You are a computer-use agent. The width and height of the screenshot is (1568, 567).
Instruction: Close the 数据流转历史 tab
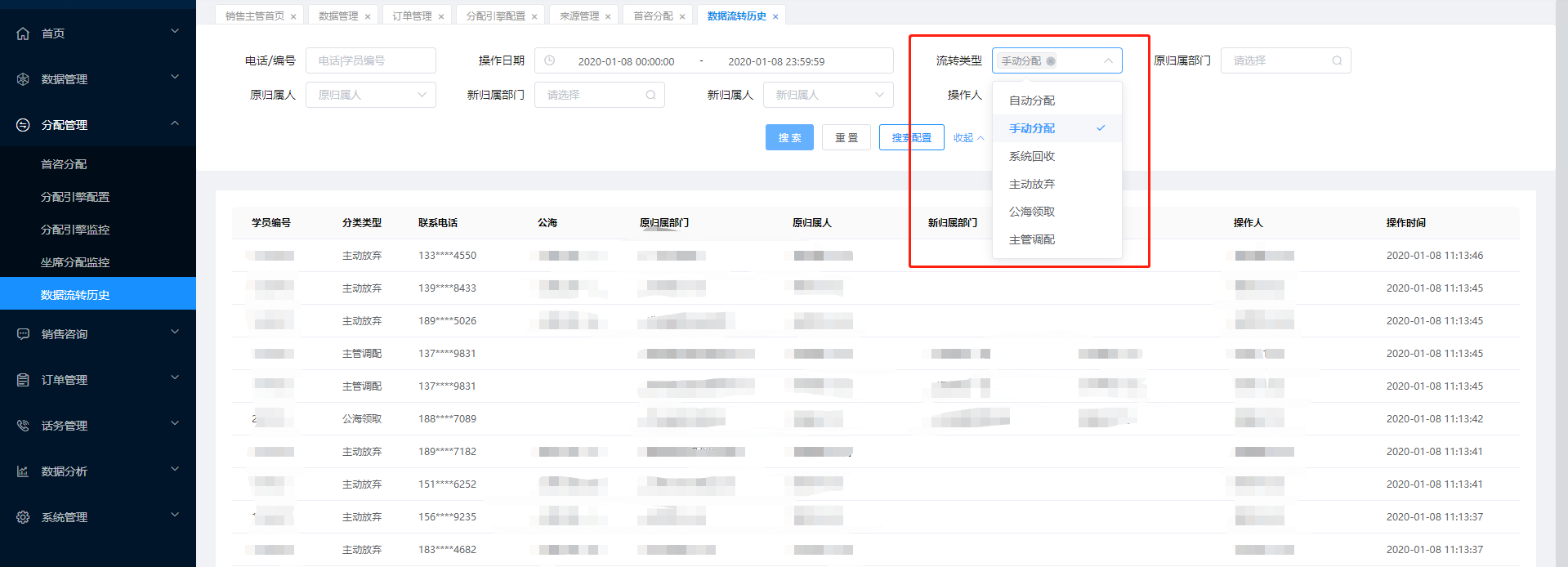(x=775, y=16)
